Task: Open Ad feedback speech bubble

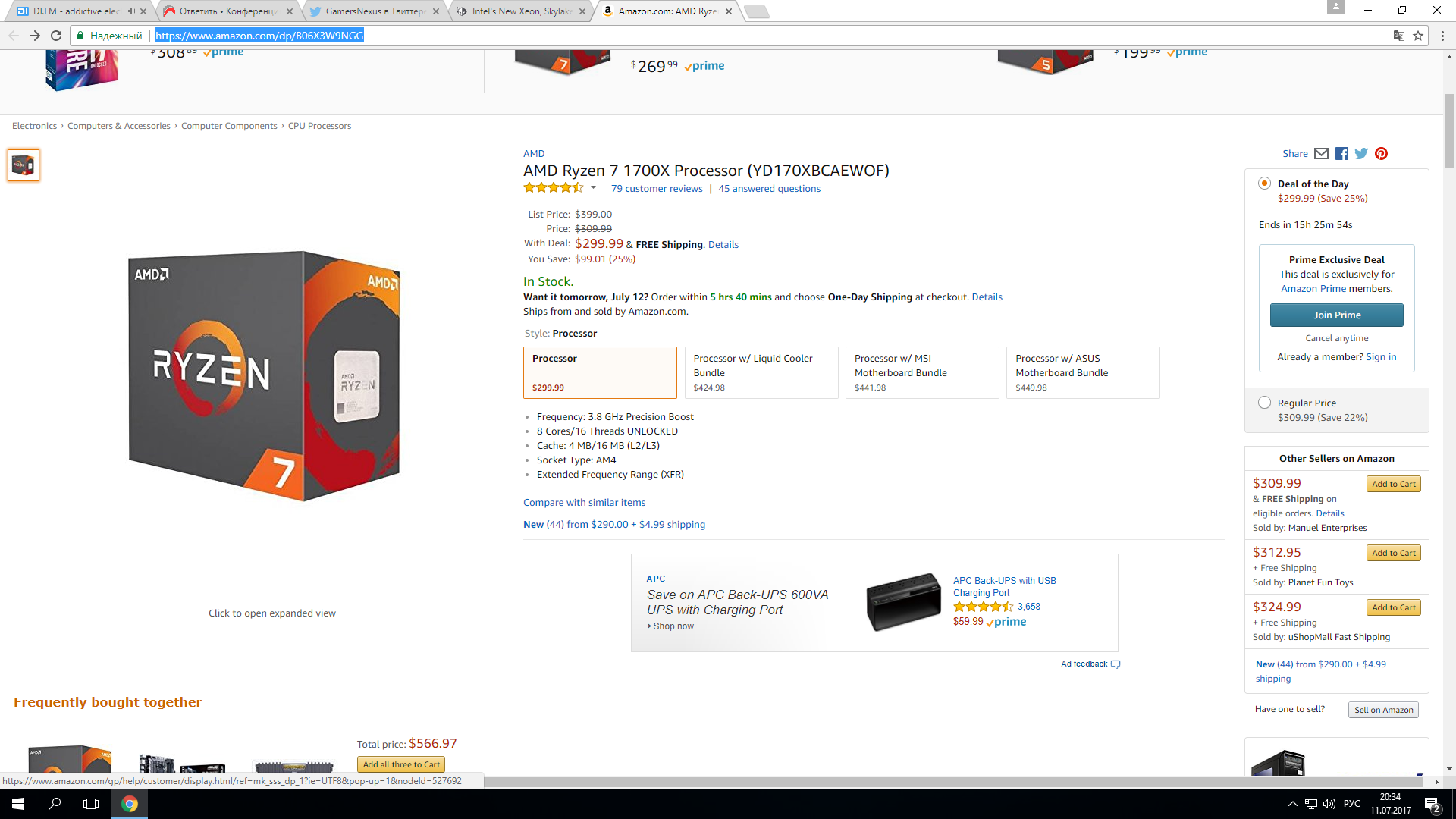Action: pos(1116,664)
